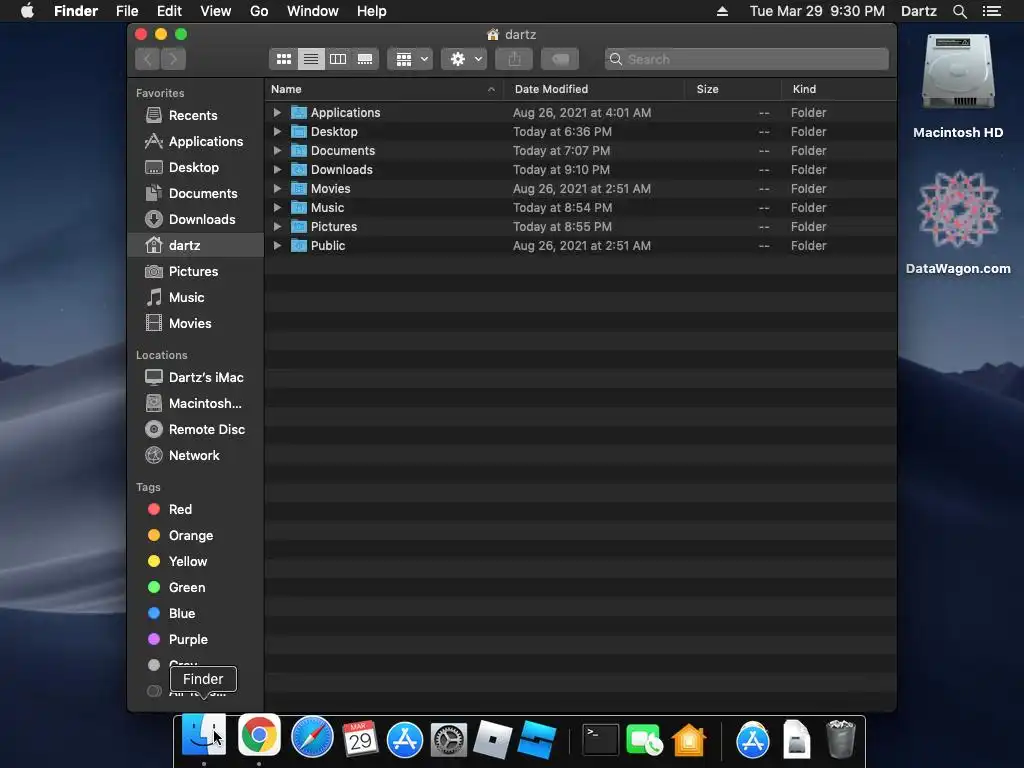Select Macintosh HD under sidebar Locations
Viewport: 1024px width, 768px height.
tap(195, 404)
